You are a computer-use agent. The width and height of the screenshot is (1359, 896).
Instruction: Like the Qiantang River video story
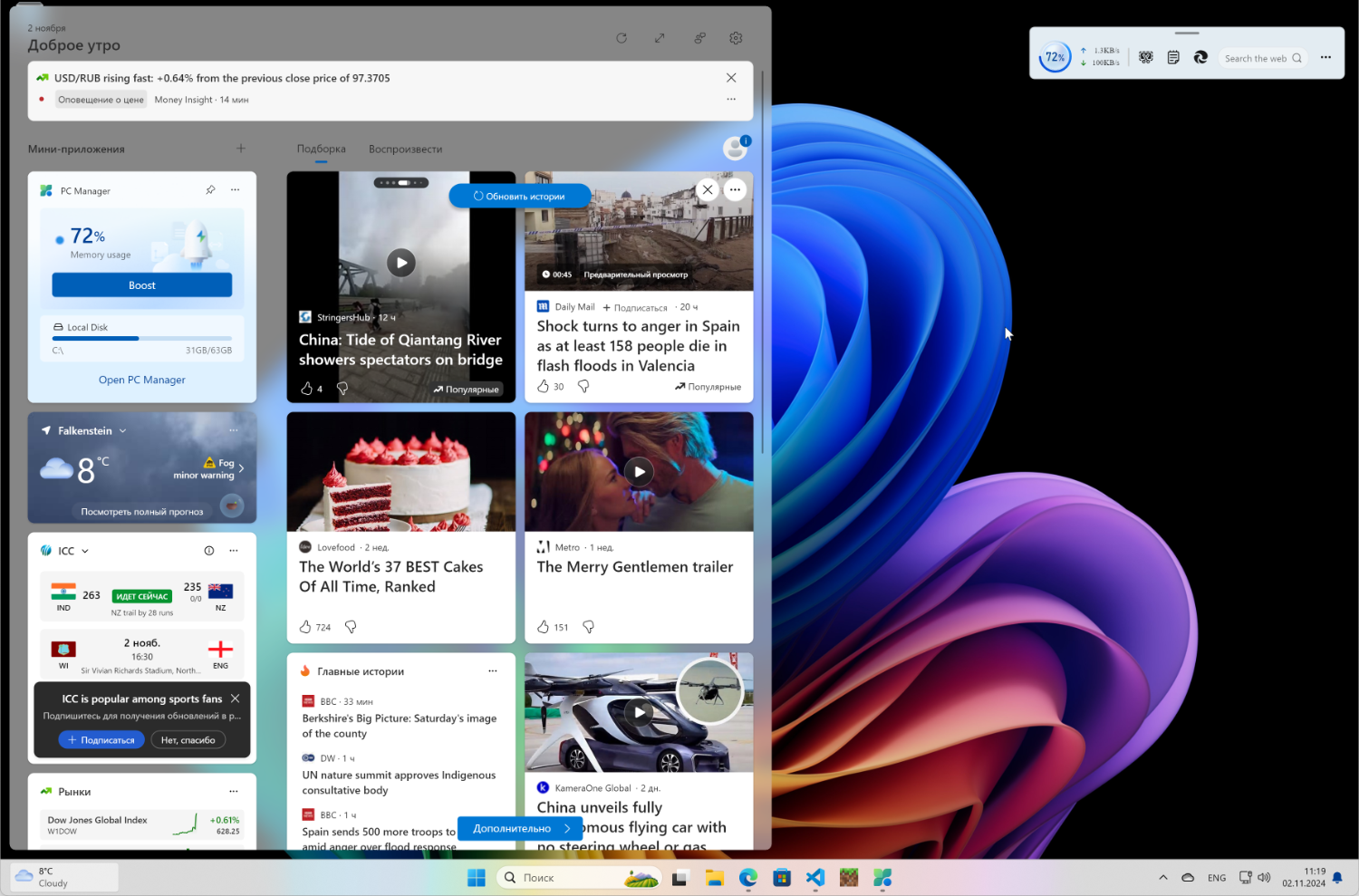[x=307, y=389]
